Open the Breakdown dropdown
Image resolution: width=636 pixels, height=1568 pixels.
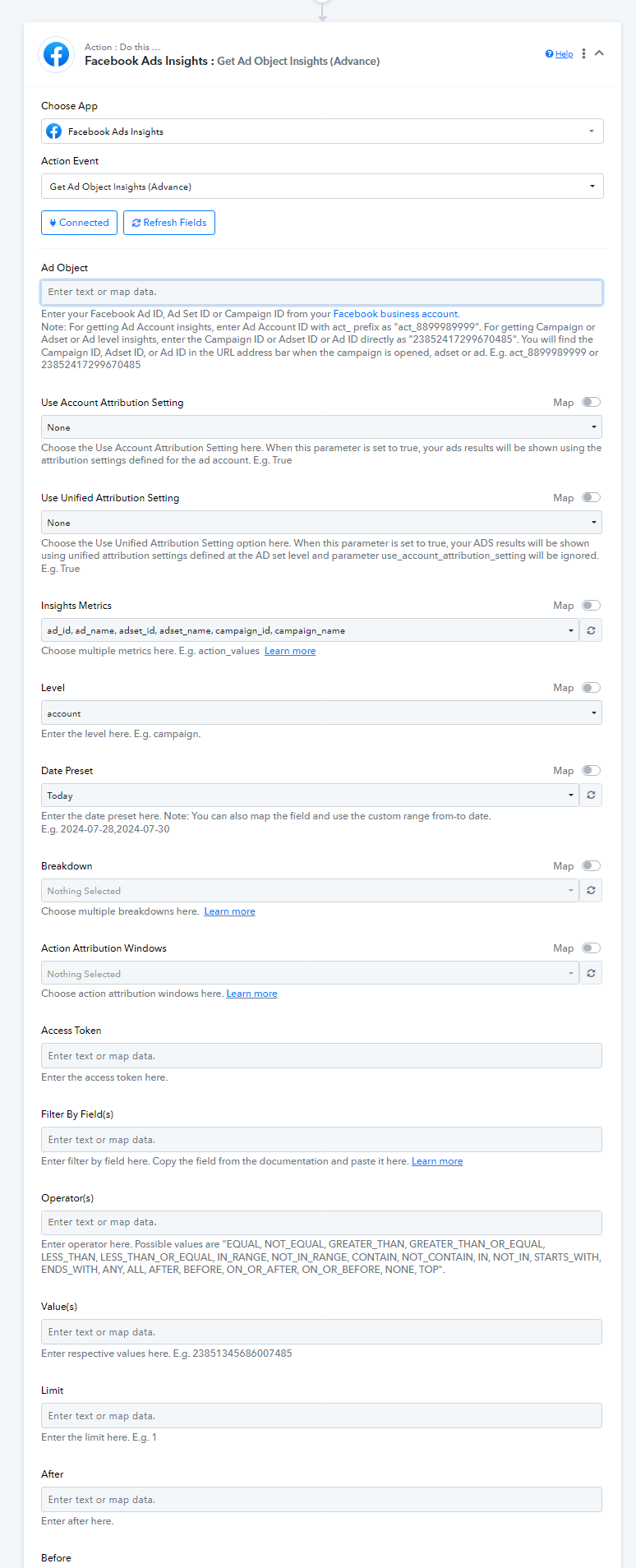click(x=310, y=891)
